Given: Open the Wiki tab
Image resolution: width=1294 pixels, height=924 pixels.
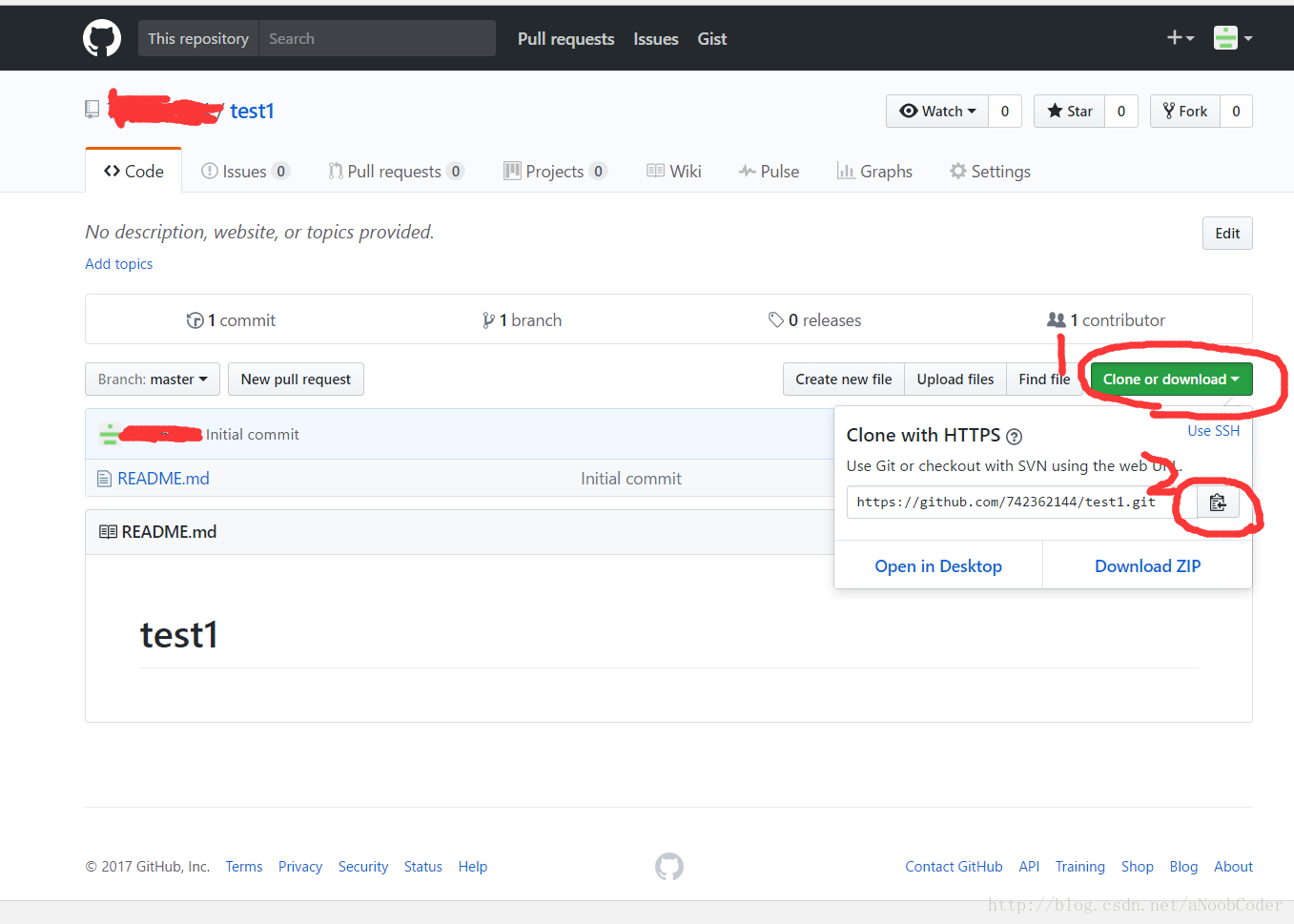Looking at the screenshot, I should click(674, 171).
